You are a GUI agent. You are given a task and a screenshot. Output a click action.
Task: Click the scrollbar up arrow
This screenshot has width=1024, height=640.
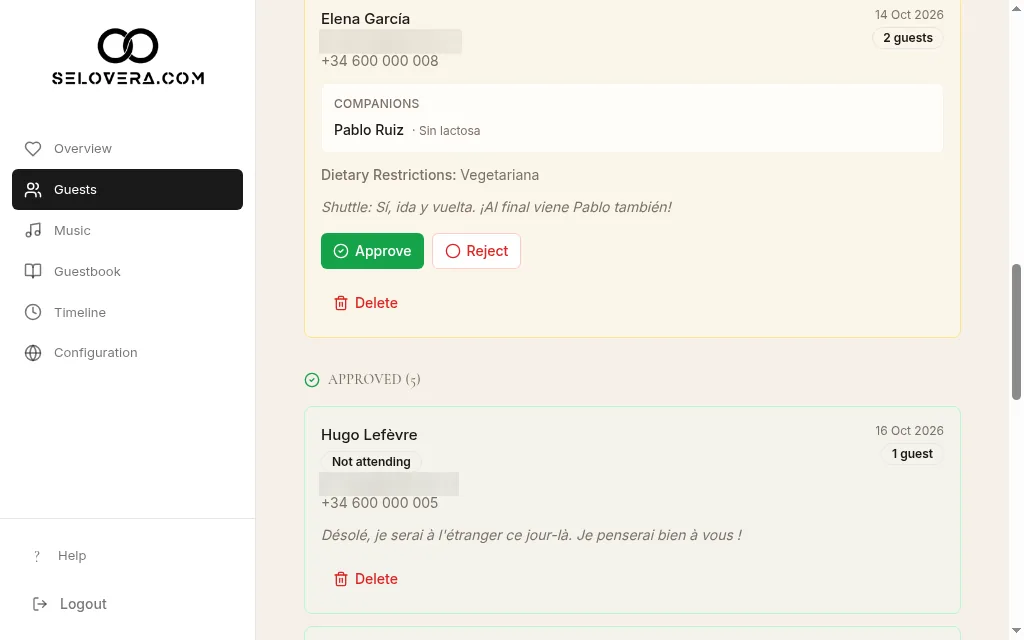click(x=1016, y=8)
